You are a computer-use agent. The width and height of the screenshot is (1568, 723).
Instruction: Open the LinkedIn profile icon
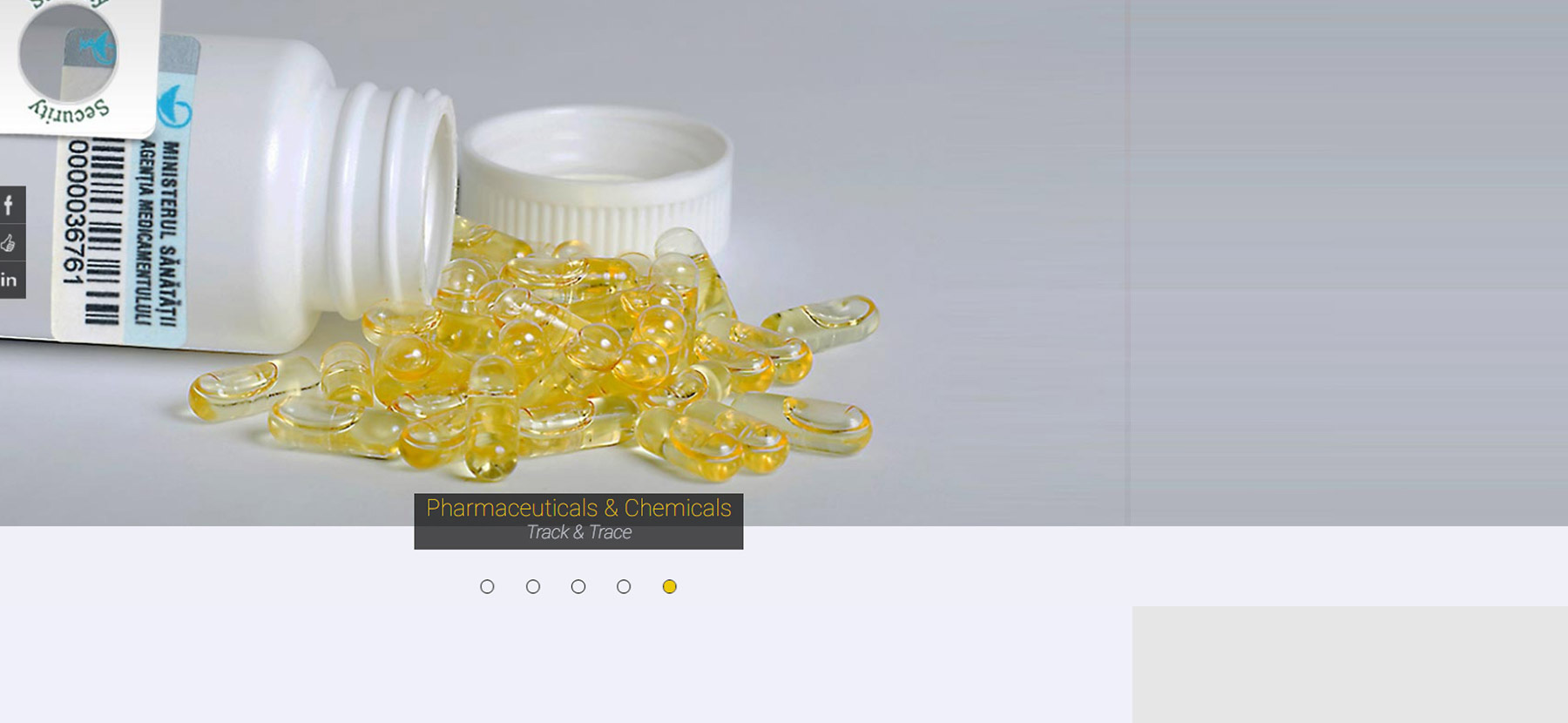pyautogui.click(x=10, y=280)
